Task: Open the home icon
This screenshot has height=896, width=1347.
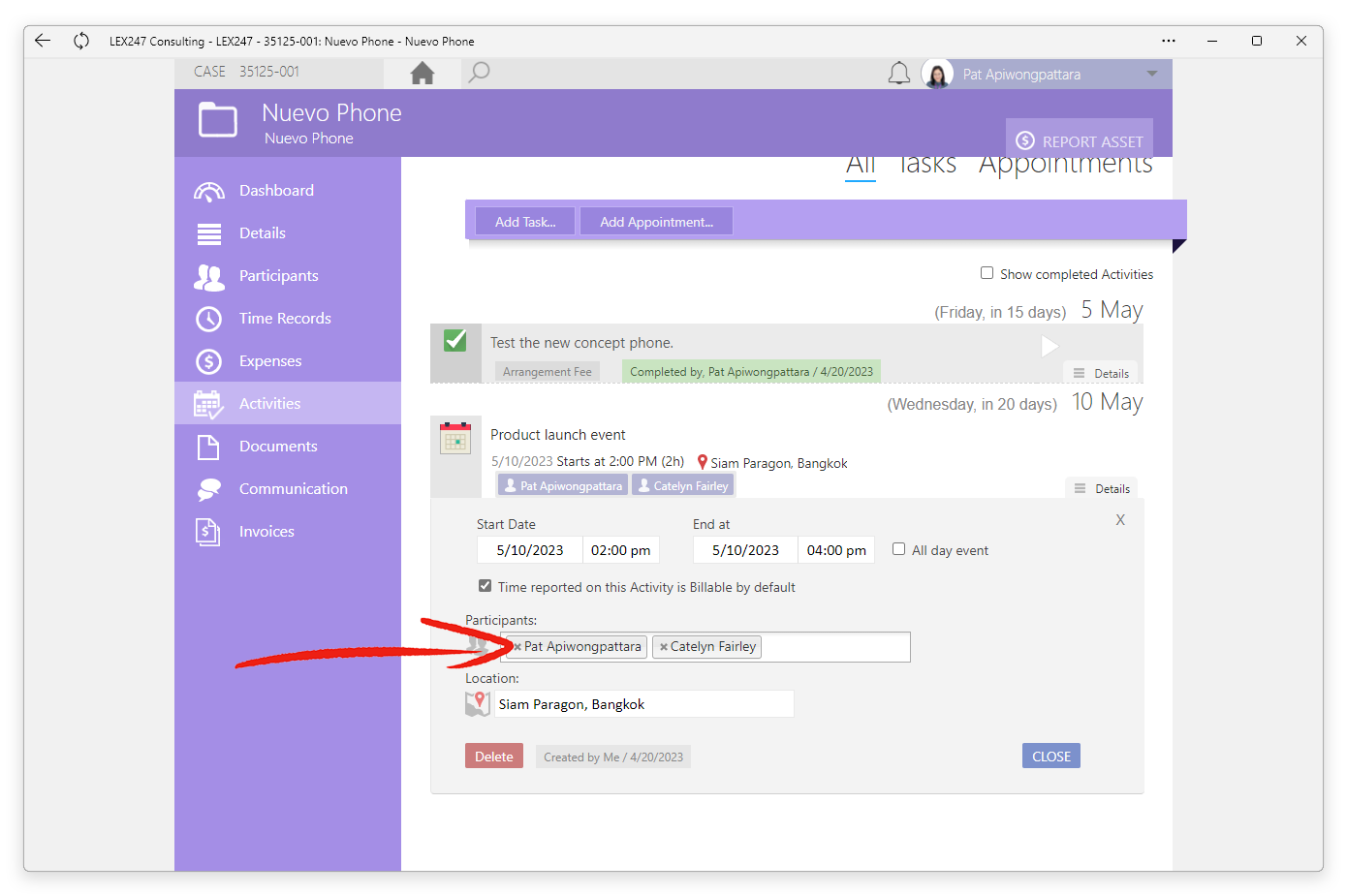Action: [x=423, y=74]
